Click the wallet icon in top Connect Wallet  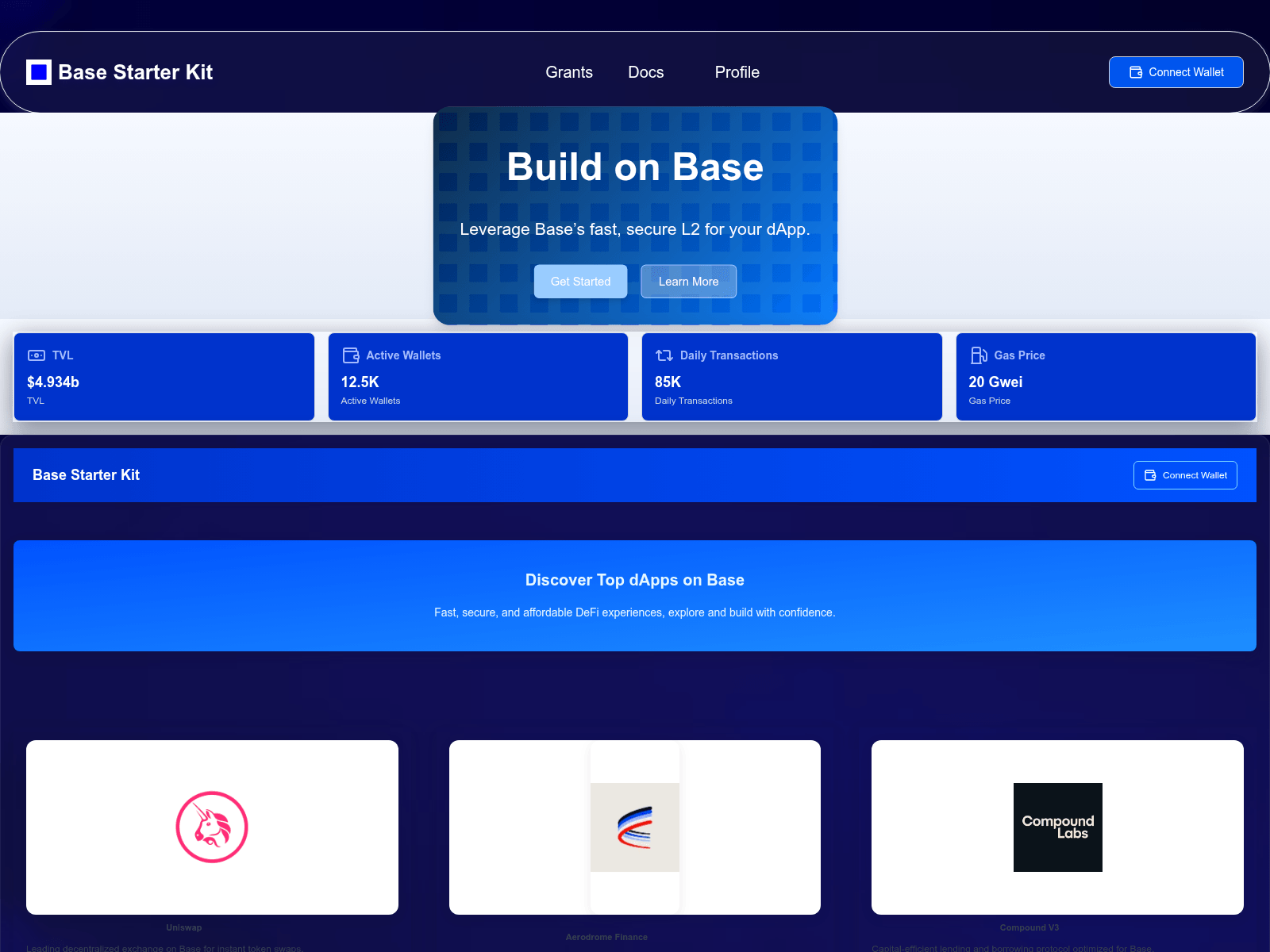1136,72
